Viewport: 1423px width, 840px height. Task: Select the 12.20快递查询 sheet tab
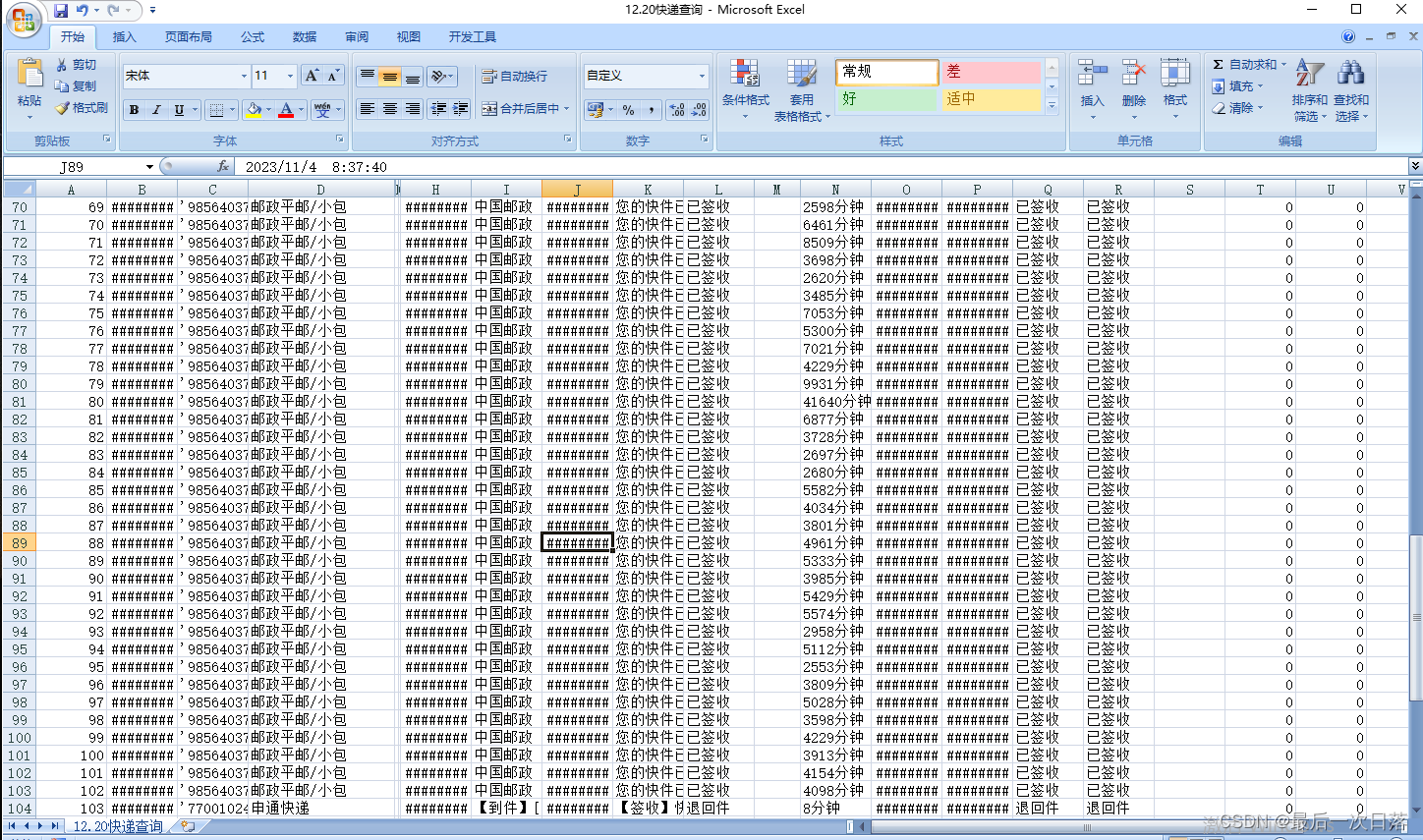118,827
